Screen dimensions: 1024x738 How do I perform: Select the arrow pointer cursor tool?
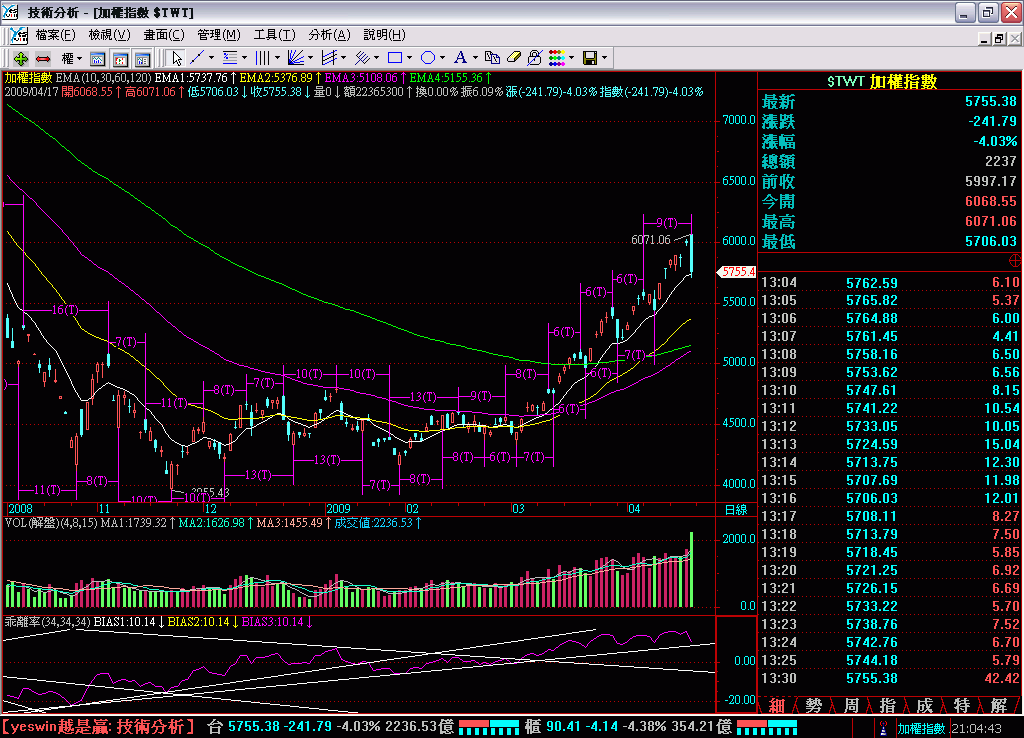click(x=176, y=58)
